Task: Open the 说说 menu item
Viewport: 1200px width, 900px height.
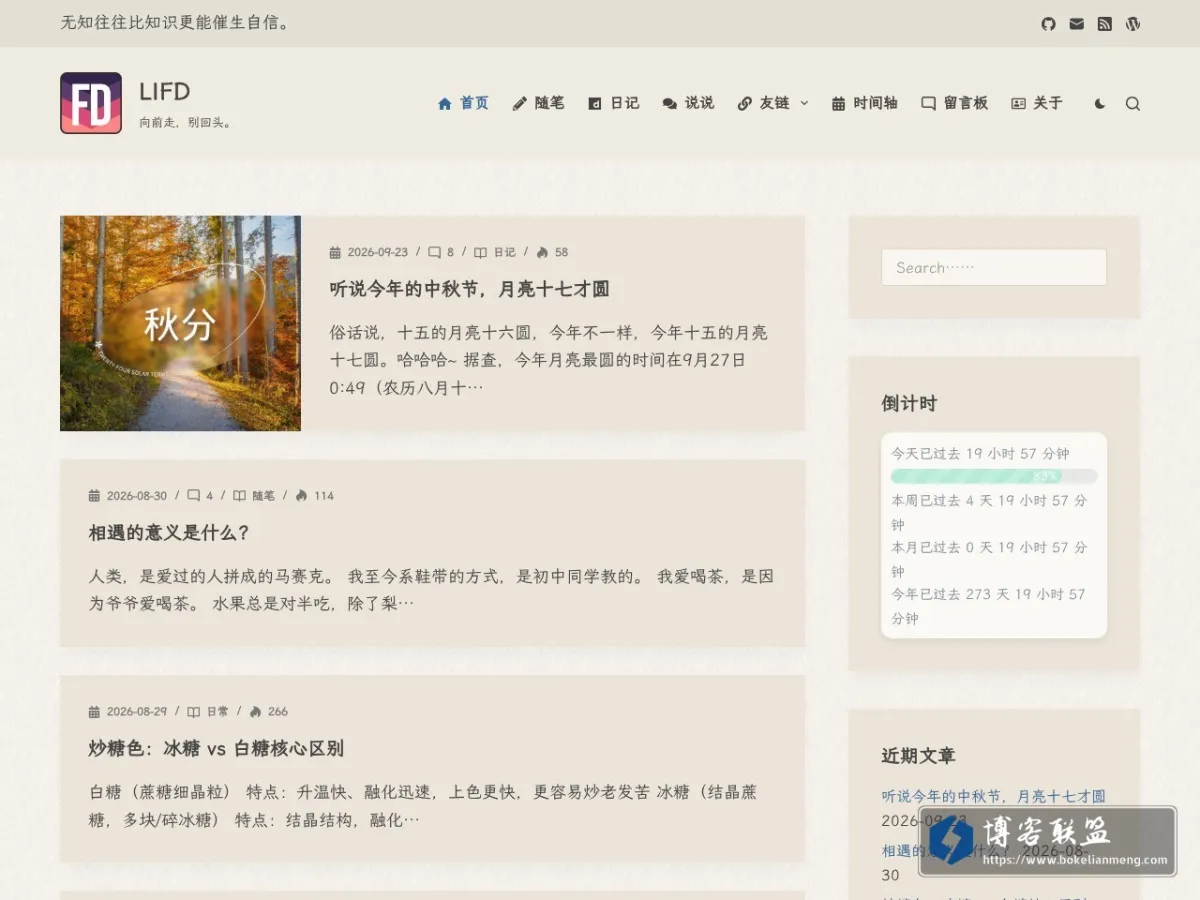Action: (x=688, y=103)
